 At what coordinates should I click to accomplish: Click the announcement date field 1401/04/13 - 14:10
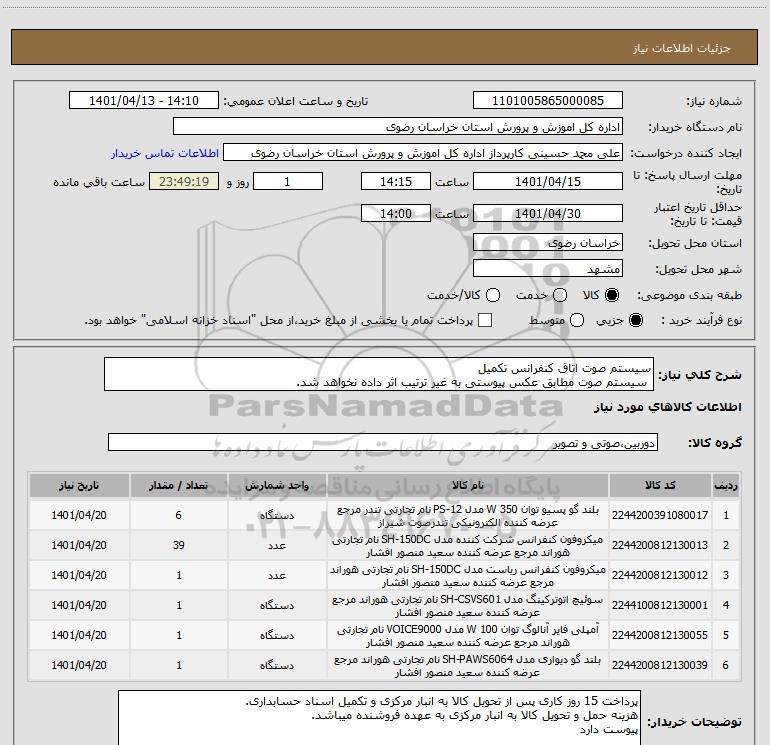(144, 100)
